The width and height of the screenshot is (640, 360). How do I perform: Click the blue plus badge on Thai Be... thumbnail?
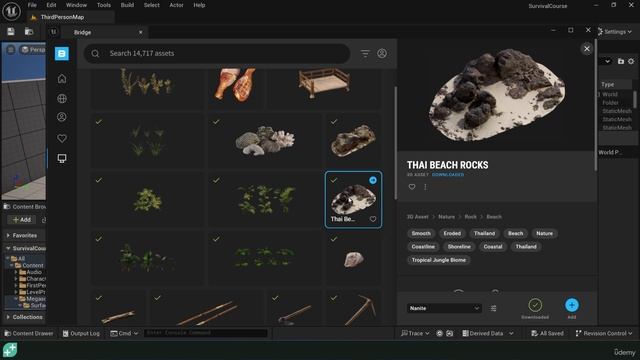[x=373, y=180]
